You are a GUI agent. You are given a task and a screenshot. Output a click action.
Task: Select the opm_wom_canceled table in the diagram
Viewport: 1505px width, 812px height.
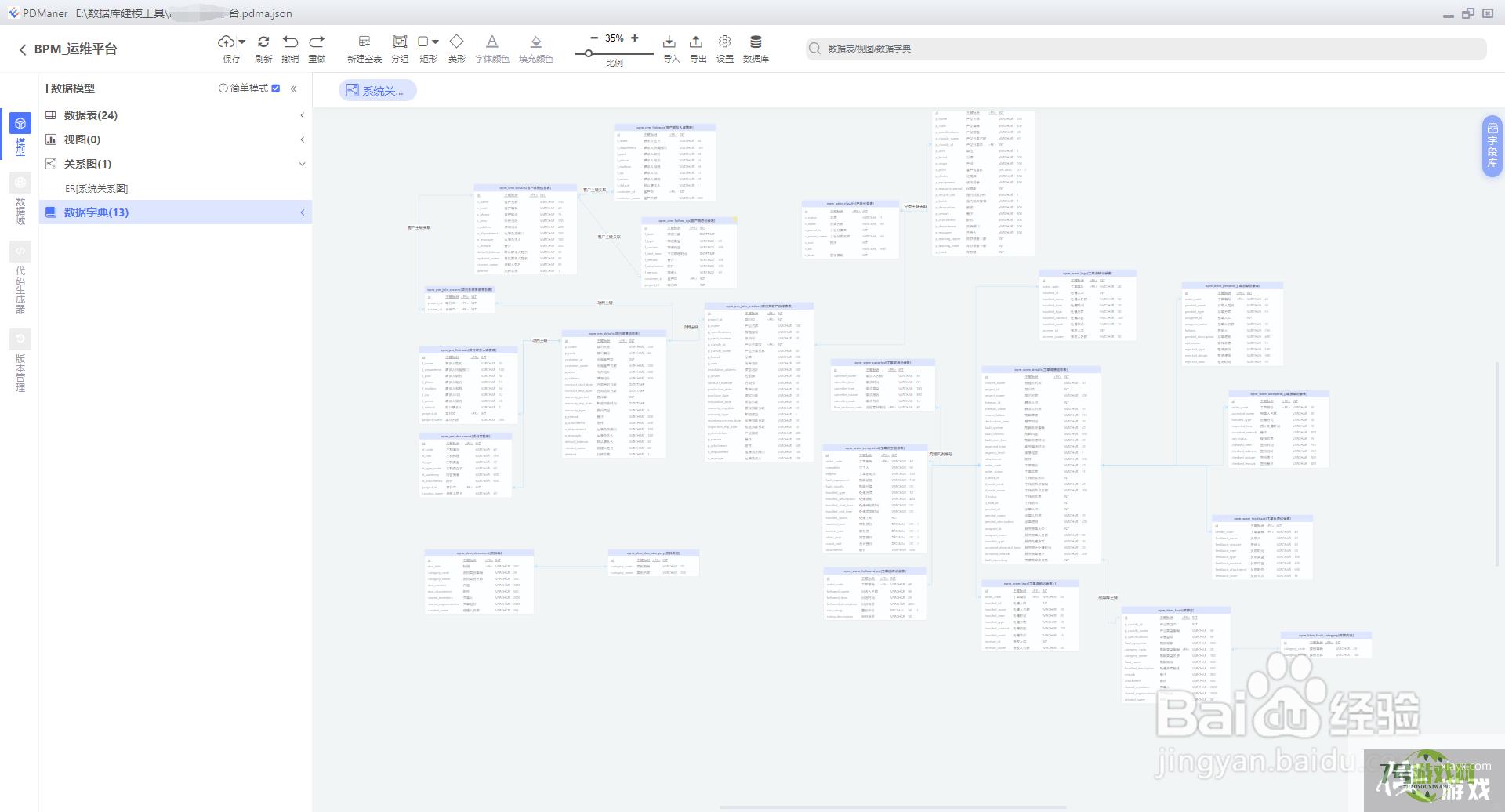pyautogui.click(x=883, y=385)
